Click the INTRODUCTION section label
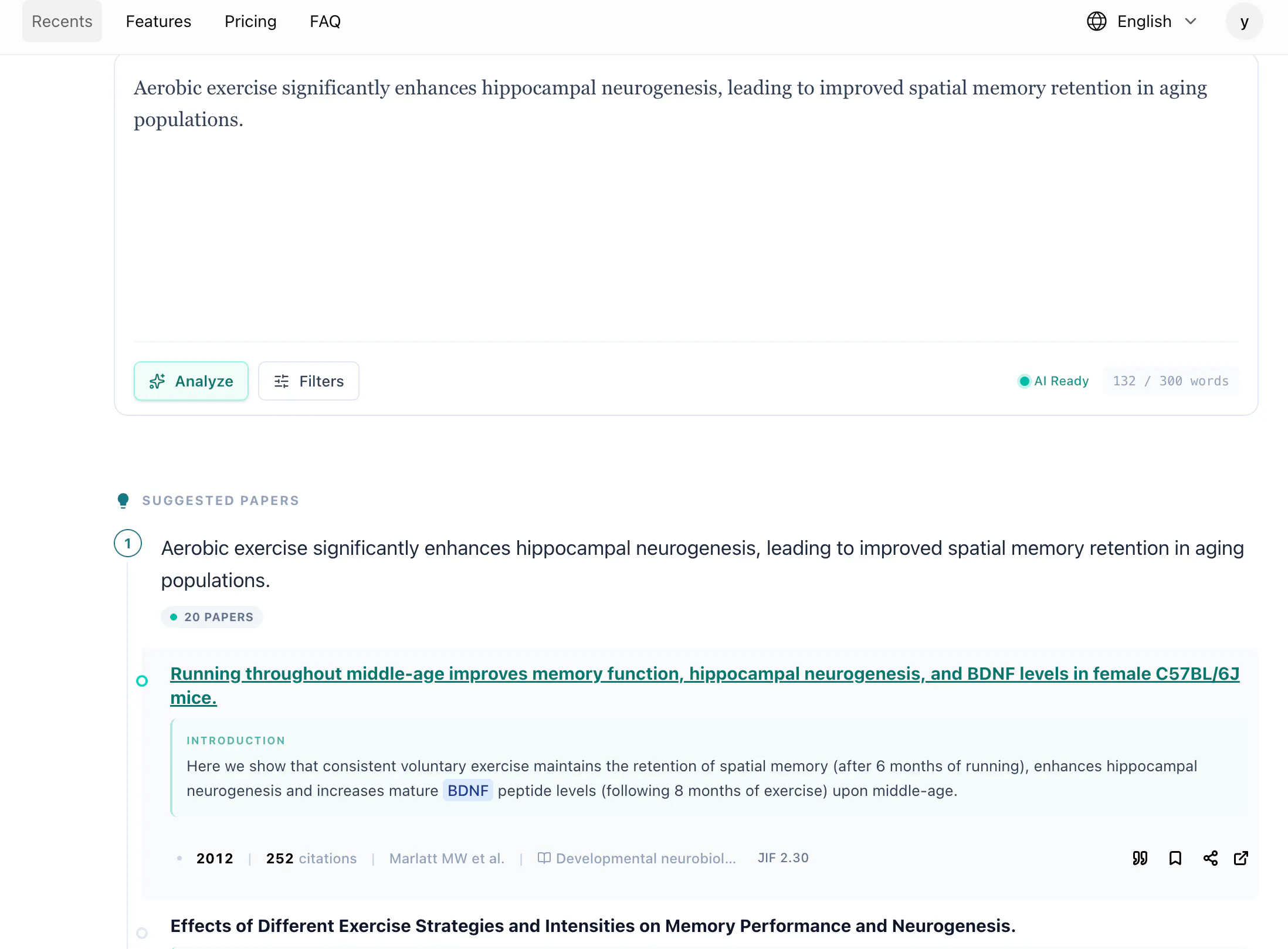This screenshot has height=949, width=1288. pyautogui.click(x=236, y=741)
